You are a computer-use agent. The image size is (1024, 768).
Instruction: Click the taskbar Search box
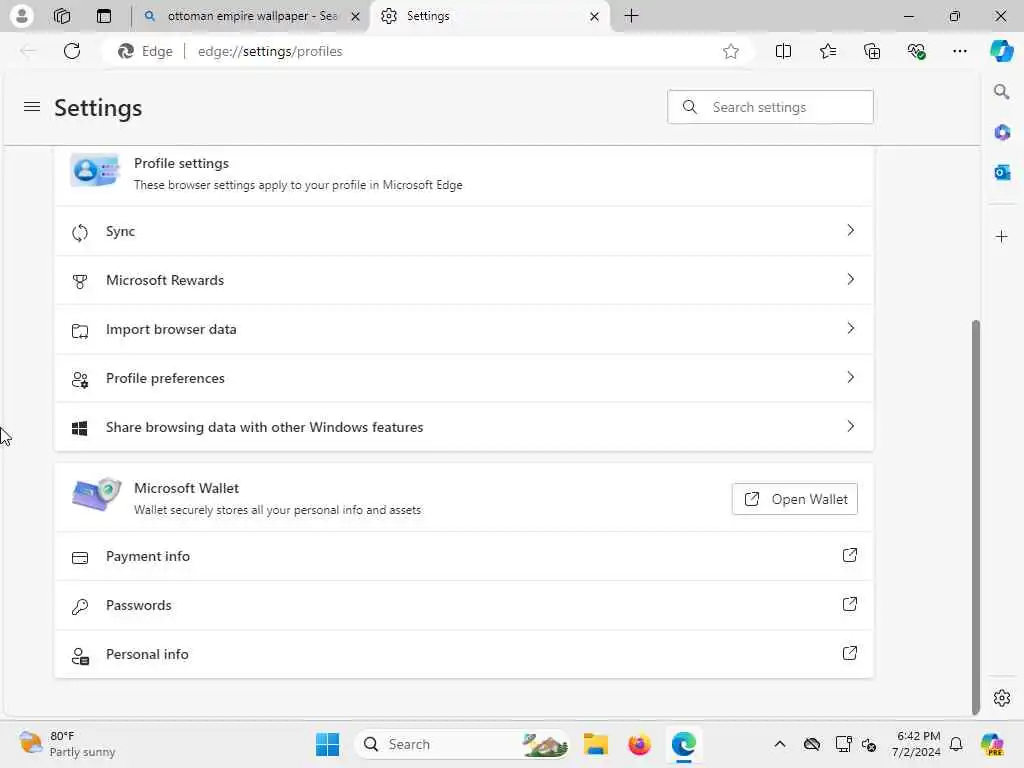point(462,744)
